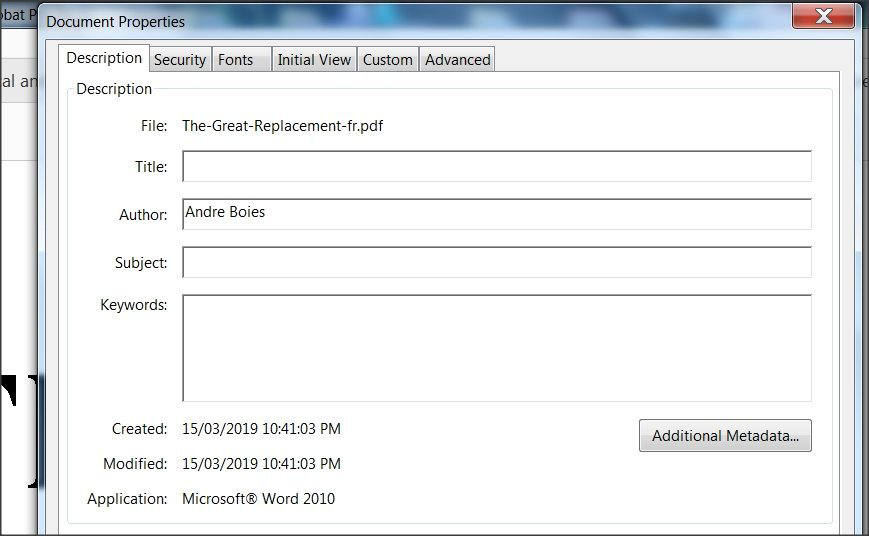869x536 pixels.
Task: Close the Document Properties dialog
Action: (824, 16)
